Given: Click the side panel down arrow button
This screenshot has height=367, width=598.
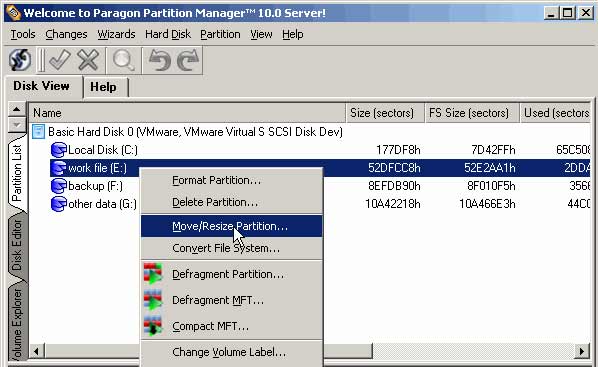Looking at the screenshot, I should [x=16, y=124].
